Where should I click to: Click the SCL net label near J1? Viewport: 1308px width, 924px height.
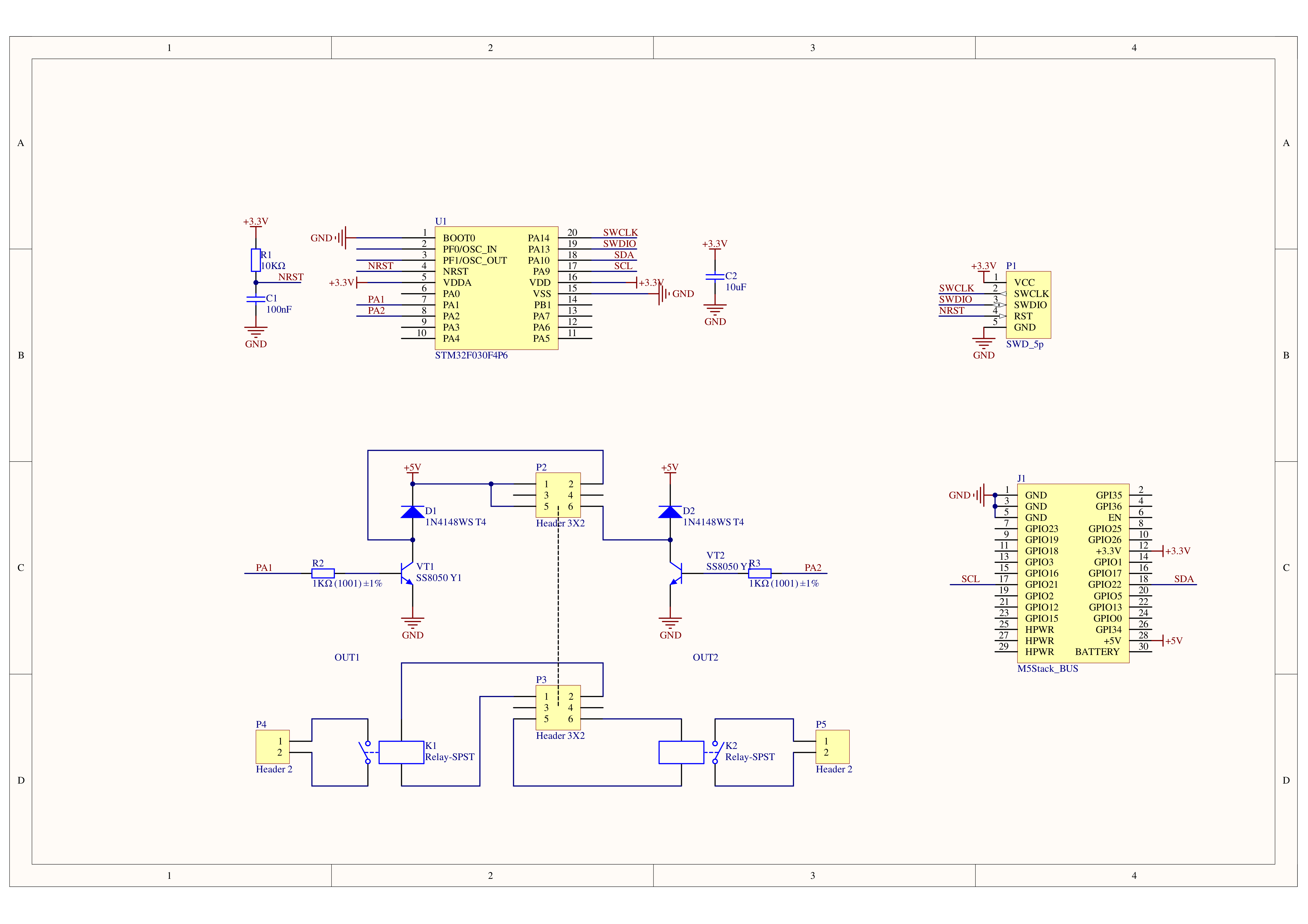tap(970, 579)
